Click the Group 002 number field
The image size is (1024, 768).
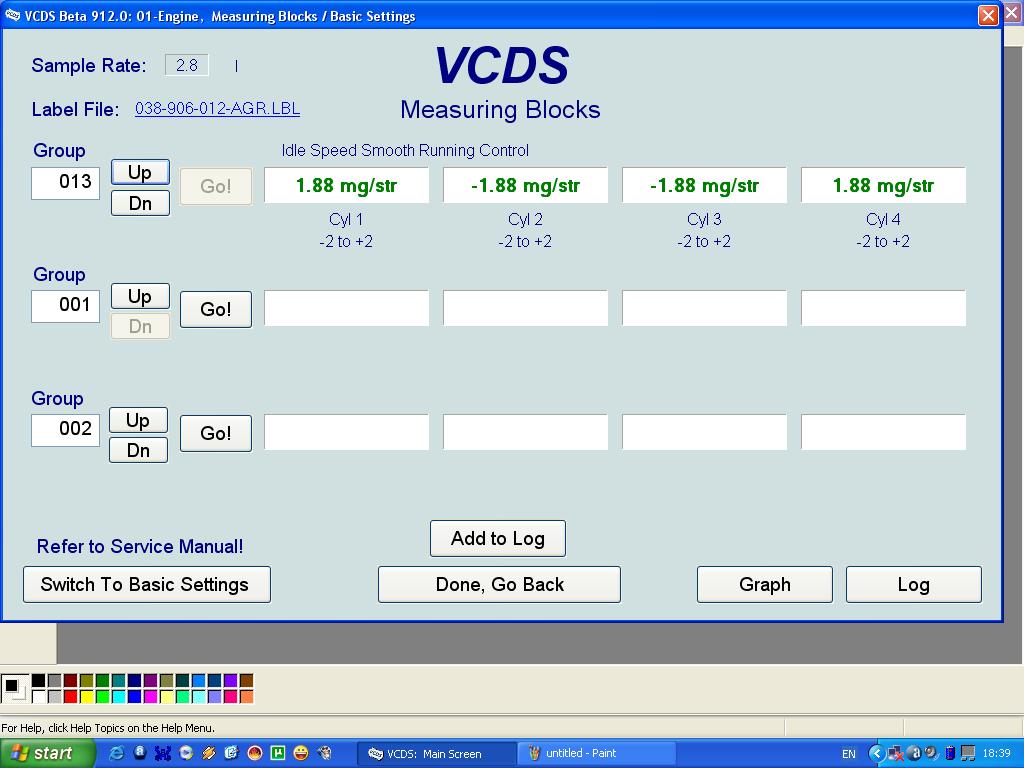[65, 430]
